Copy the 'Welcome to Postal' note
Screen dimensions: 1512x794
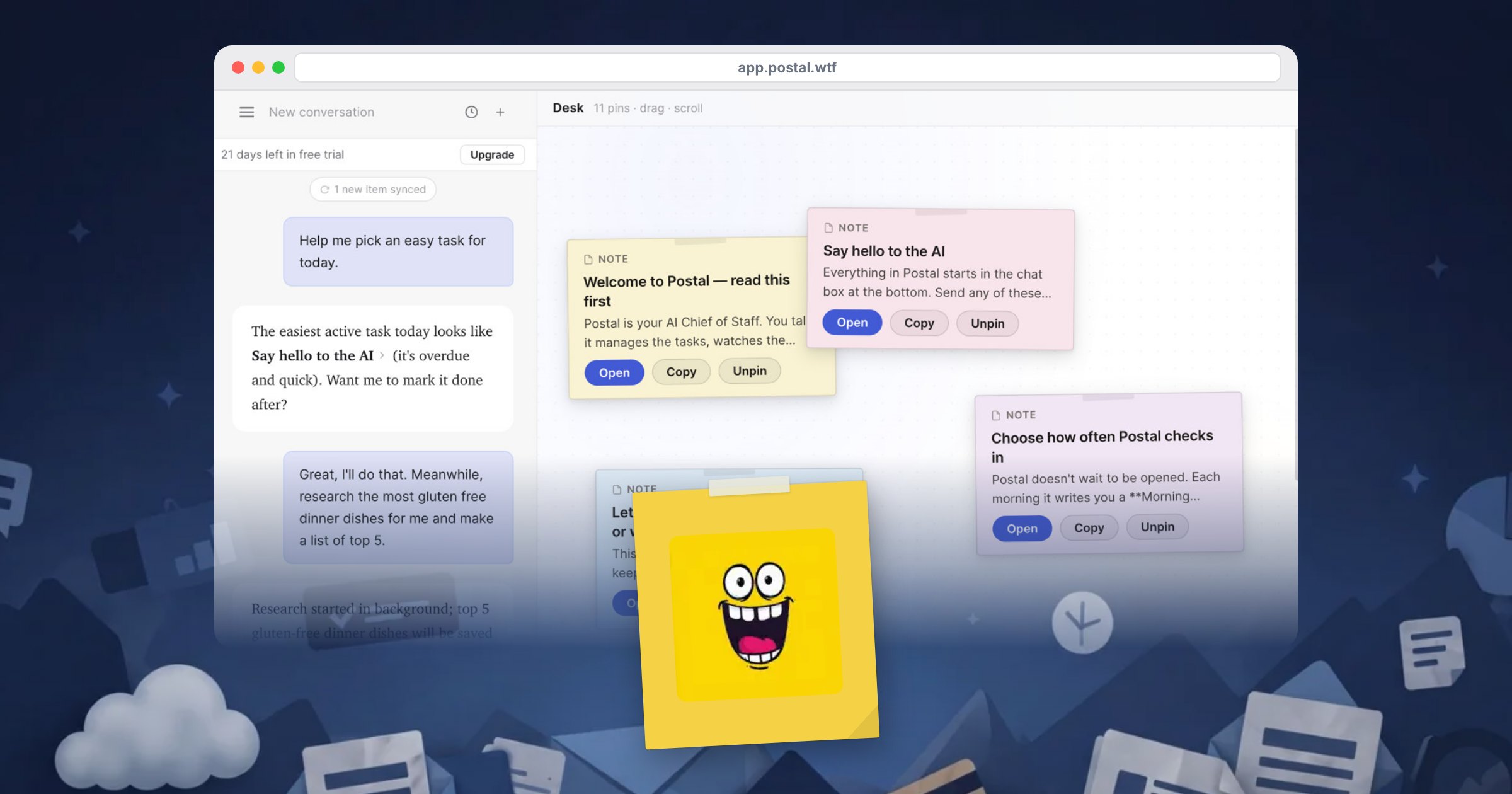681,372
